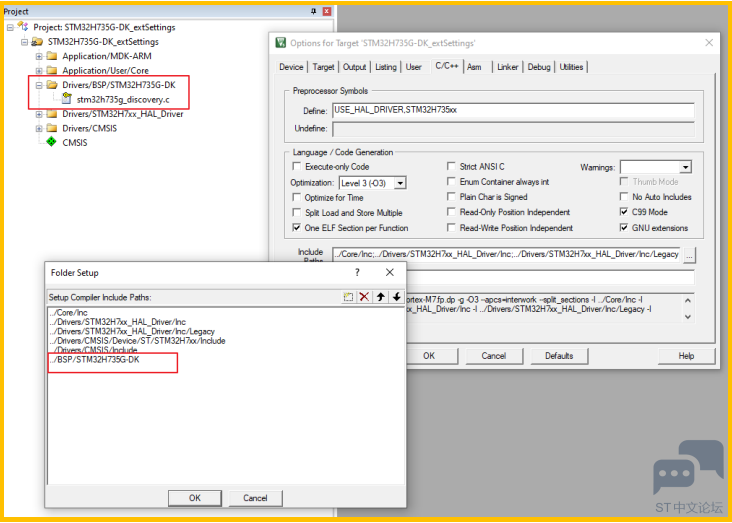Click the Keil icon in Options dialog title bar
This screenshot has width=732, height=523.
pyautogui.click(x=281, y=42)
